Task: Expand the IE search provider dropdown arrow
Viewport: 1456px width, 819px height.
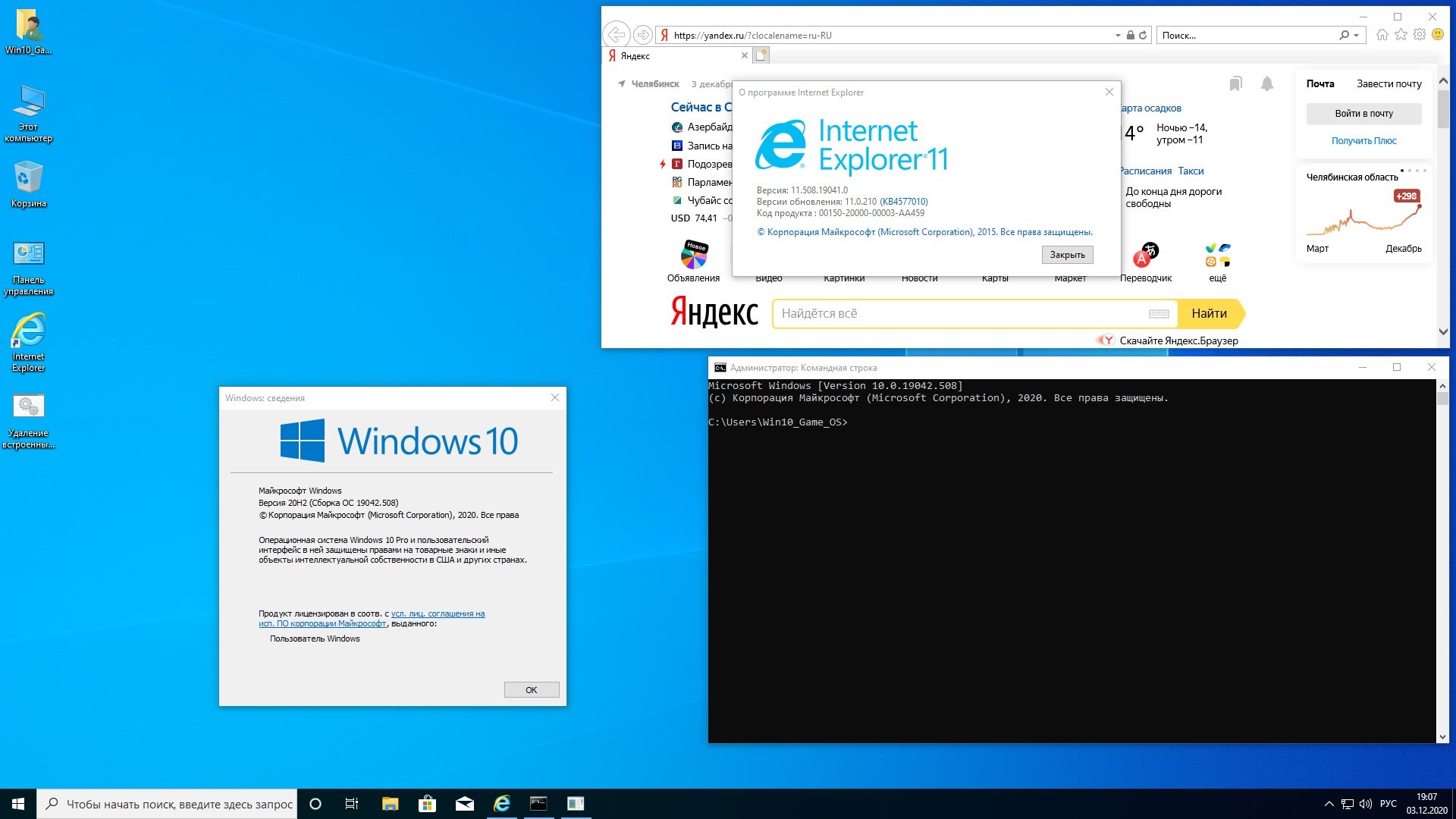Action: coord(1356,35)
